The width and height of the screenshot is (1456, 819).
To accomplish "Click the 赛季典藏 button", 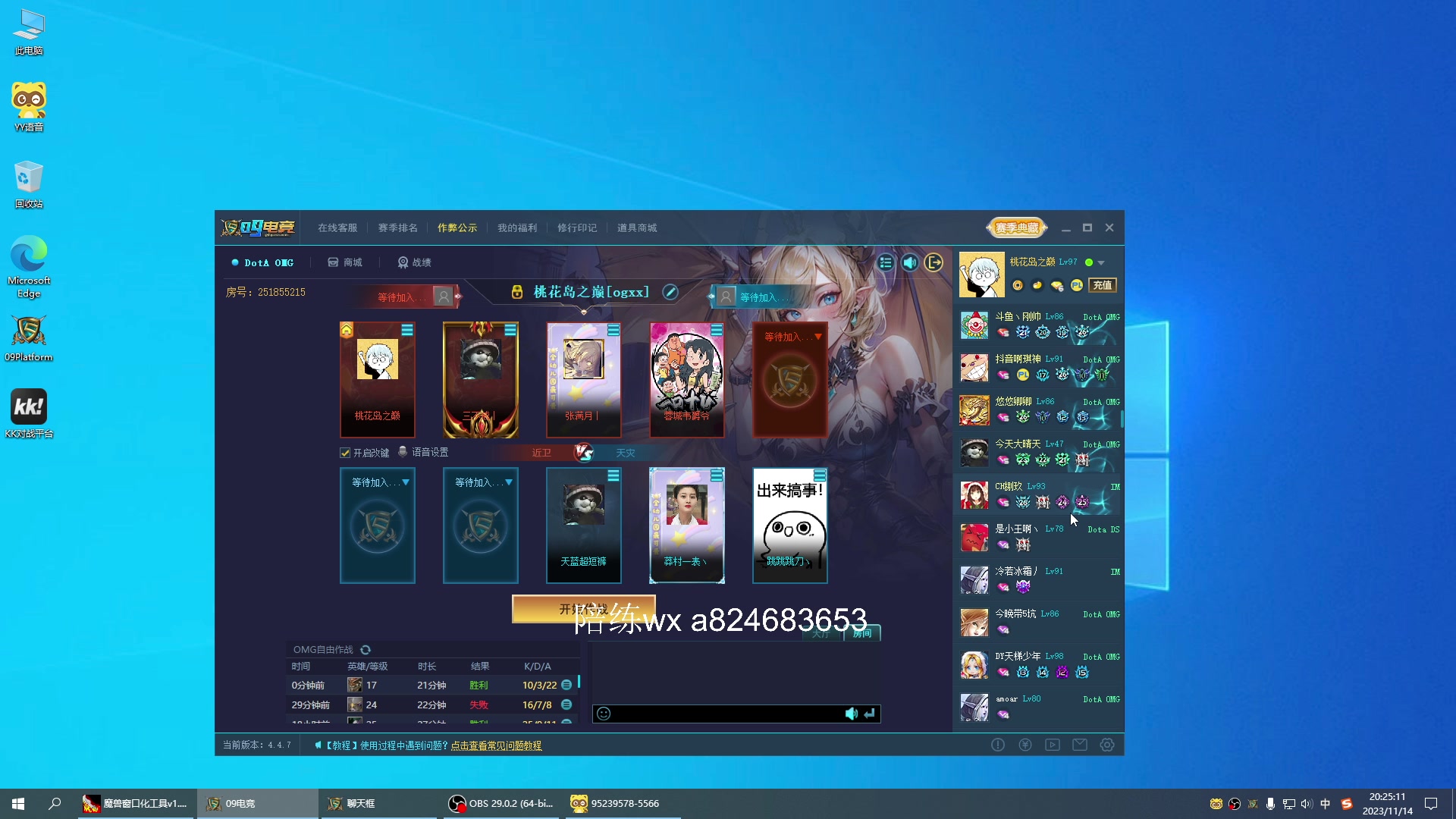I will (1017, 227).
